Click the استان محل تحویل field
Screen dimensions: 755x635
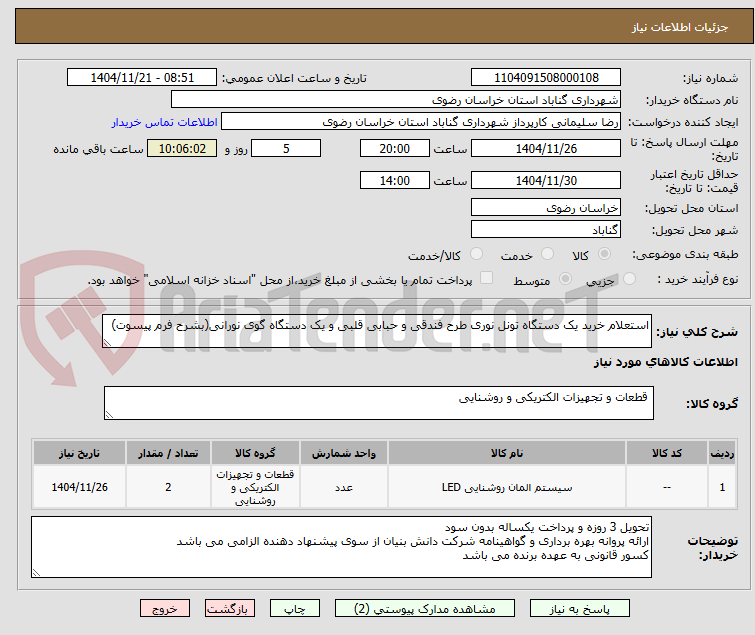click(546, 207)
